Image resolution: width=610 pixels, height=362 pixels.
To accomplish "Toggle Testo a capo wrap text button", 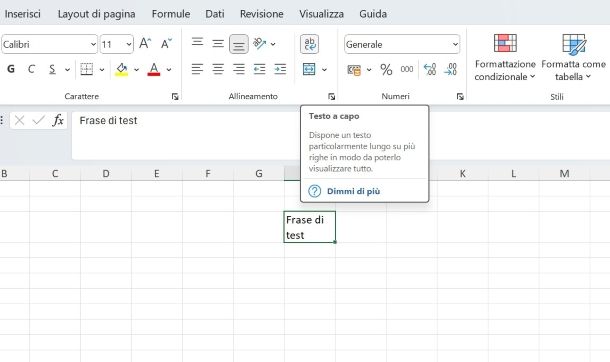I will [x=310, y=44].
